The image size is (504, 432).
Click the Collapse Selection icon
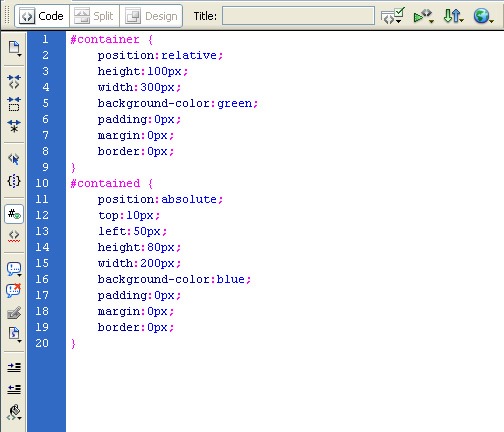tap(14, 104)
